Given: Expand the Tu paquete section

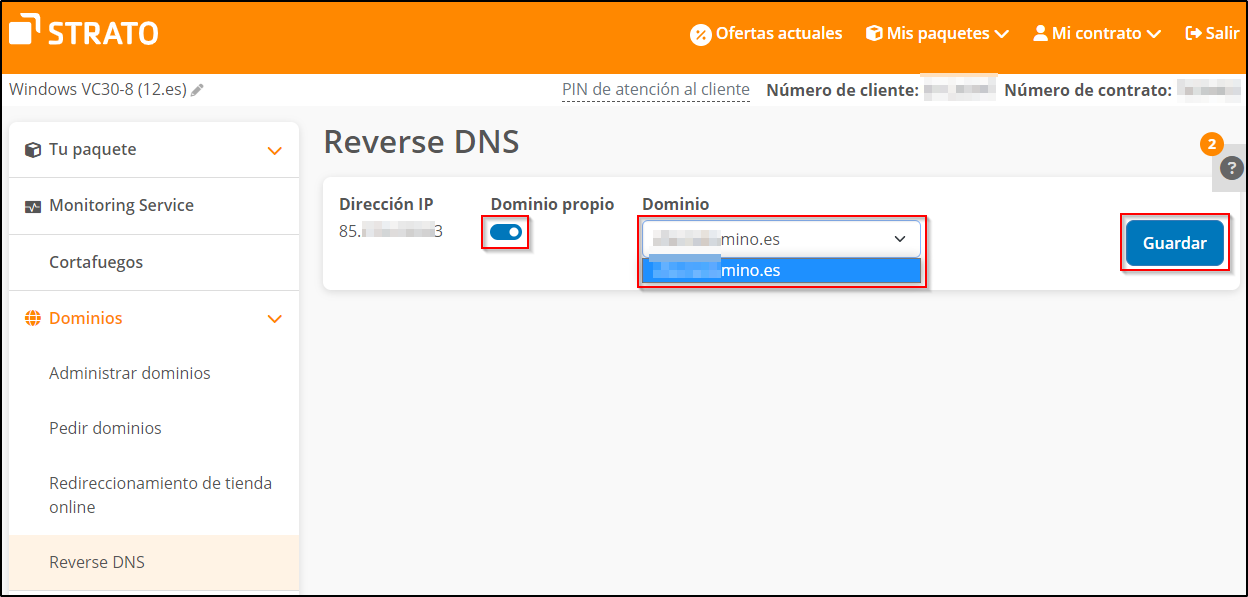Looking at the screenshot, I should click(x=275, y=148).
